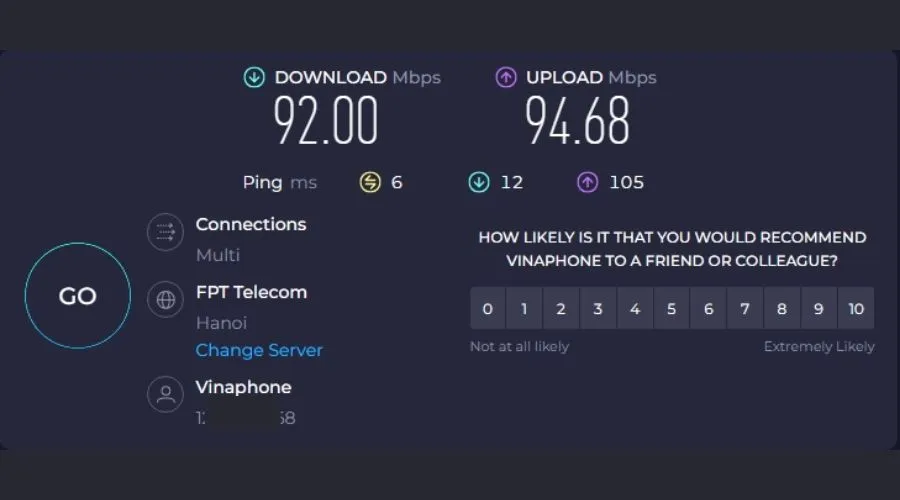
Task: Click the upload arrow icon beside UPLOAD
Action: click(x=506, y=78)
